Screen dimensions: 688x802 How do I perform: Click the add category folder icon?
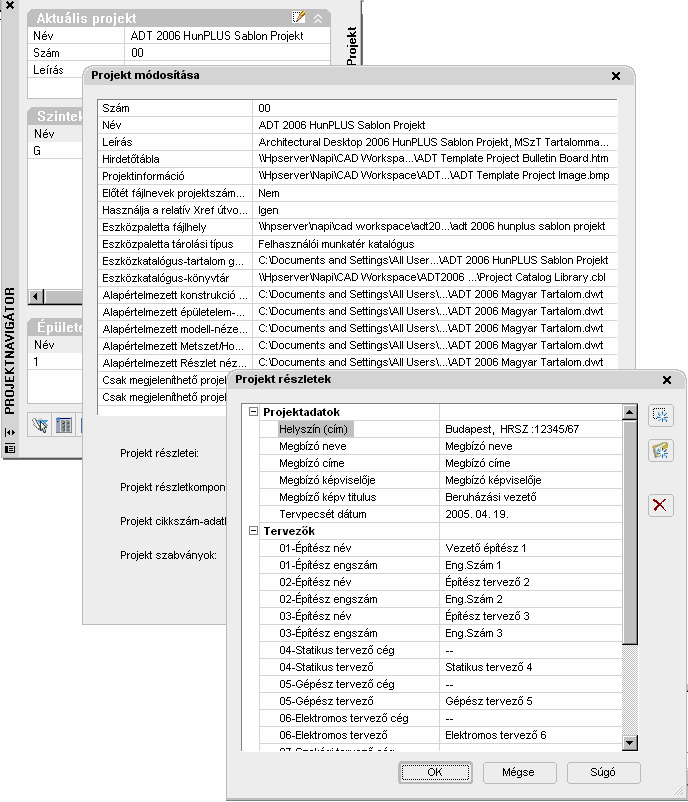pos(660,451)
